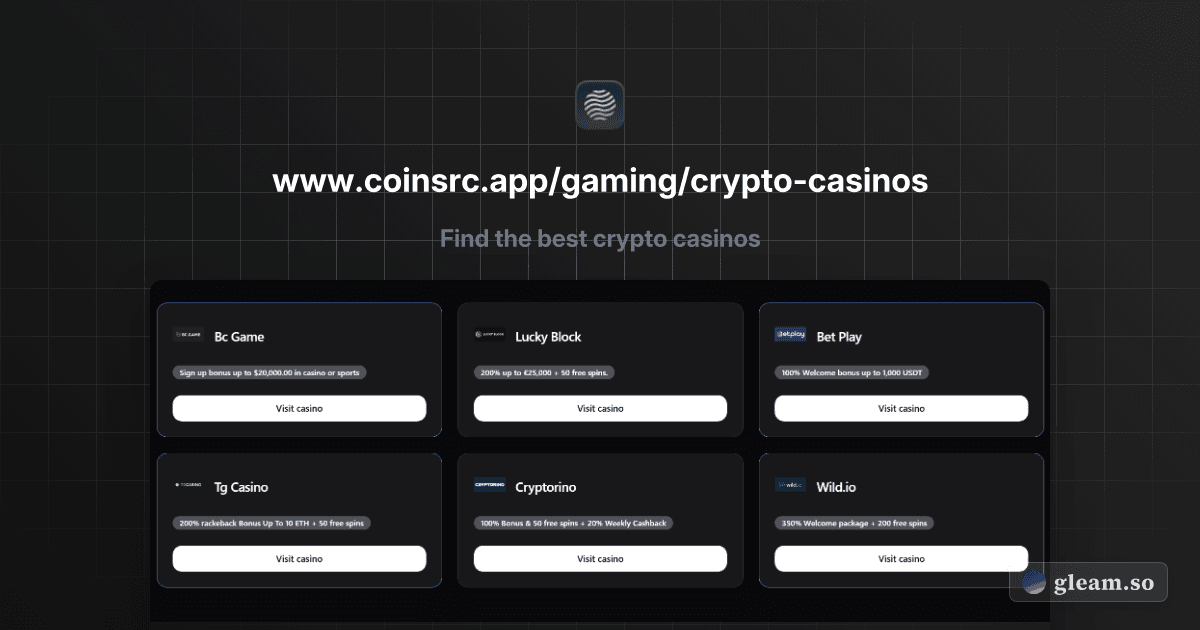Visit casino button for Lucky Block
The height and width of the screenshot is (630, 1200).
[x=600, y=408]
